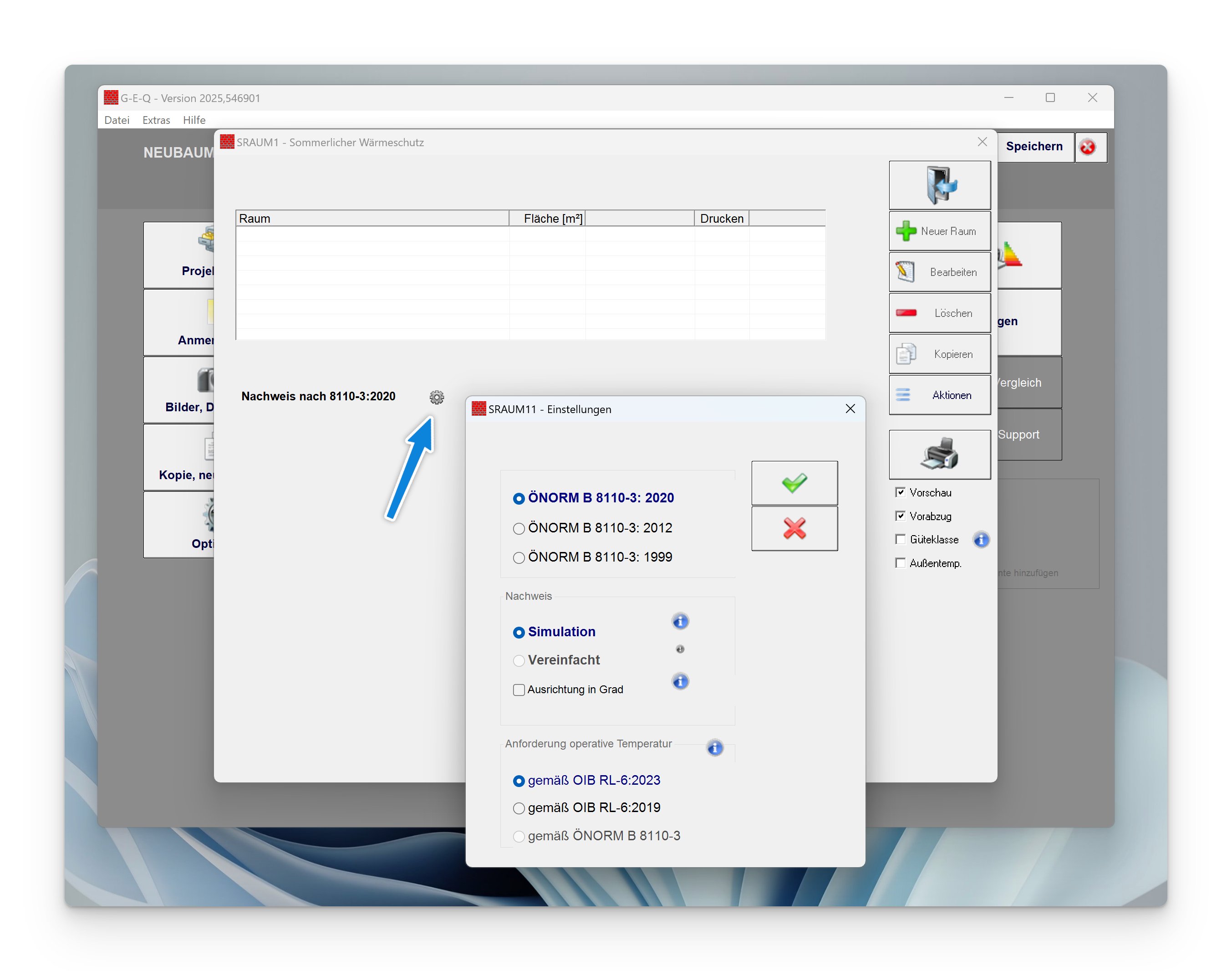The height and width of the screenshot is (971, 1232).
Task: Click the Aktionen button
Action: click(939, 394)
